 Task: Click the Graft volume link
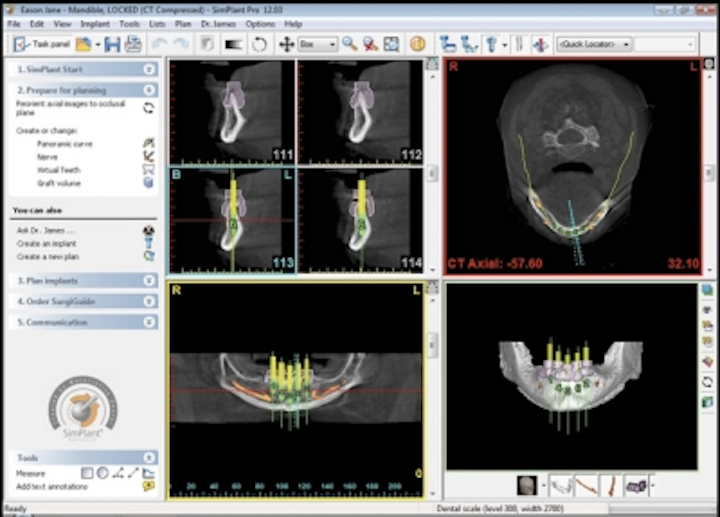pyautogui.click(x=59, y=183)
